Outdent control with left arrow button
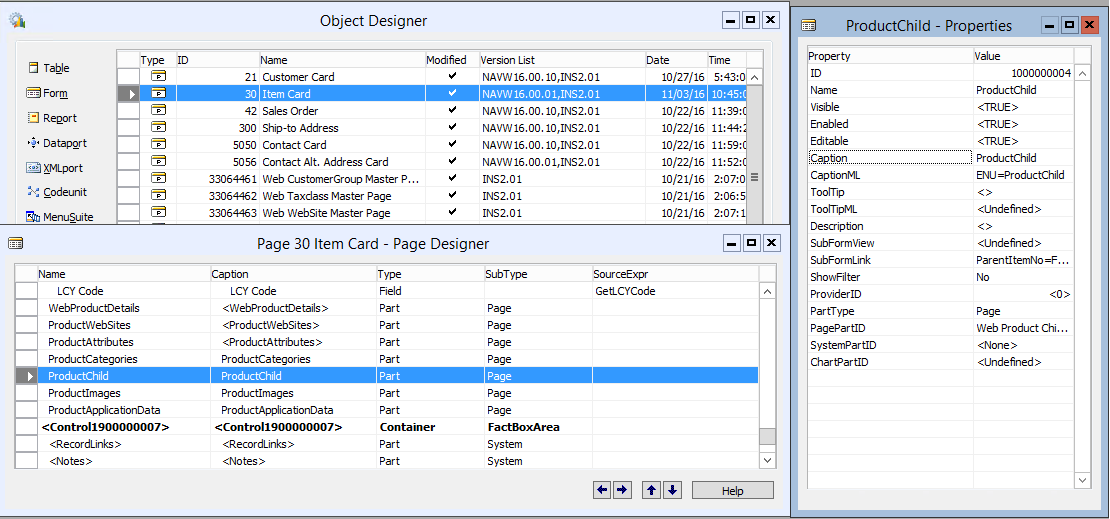Image resolution: width=1110 pixels, height=519 pixels. click(602, 490)
